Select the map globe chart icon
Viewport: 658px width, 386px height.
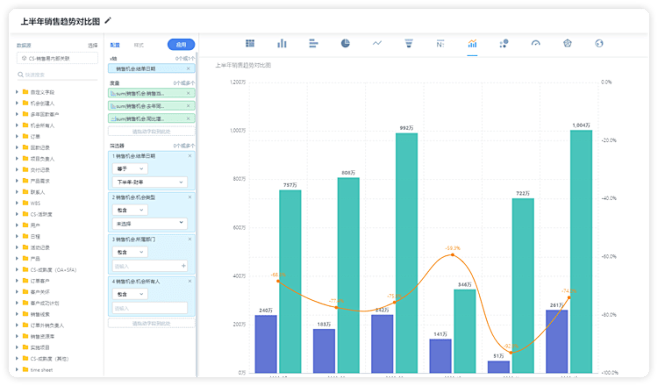pos(599,43)
